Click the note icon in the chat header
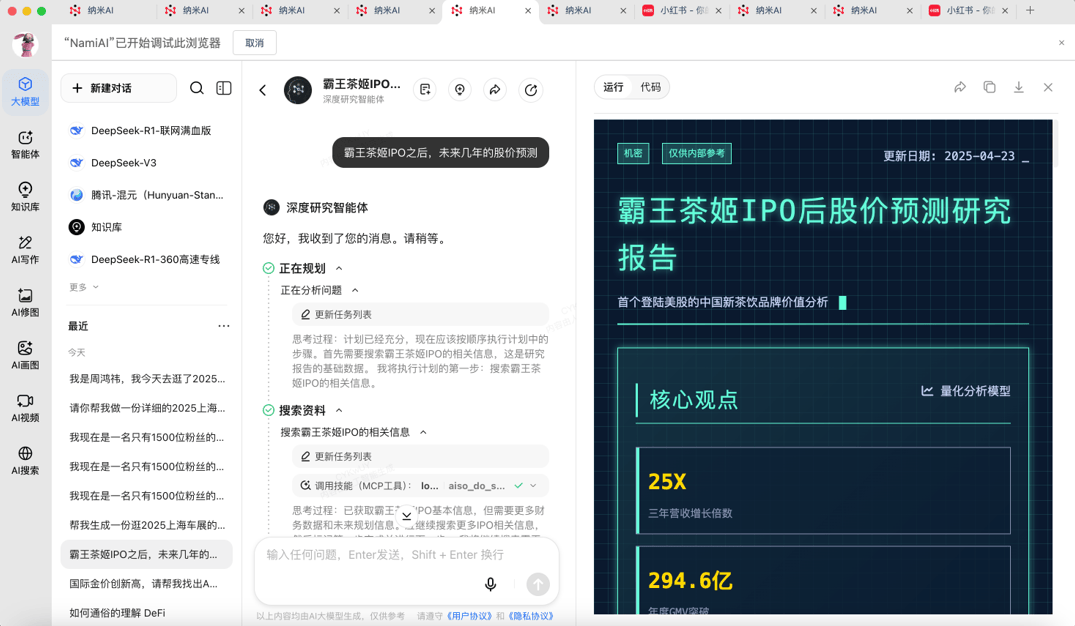1075x626 pixels. (x=426, y=90)
